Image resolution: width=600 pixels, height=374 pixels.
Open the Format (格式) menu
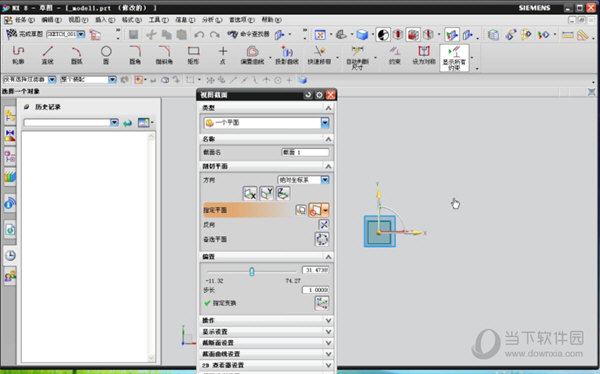pyautogui.click(x=132, y=20)
